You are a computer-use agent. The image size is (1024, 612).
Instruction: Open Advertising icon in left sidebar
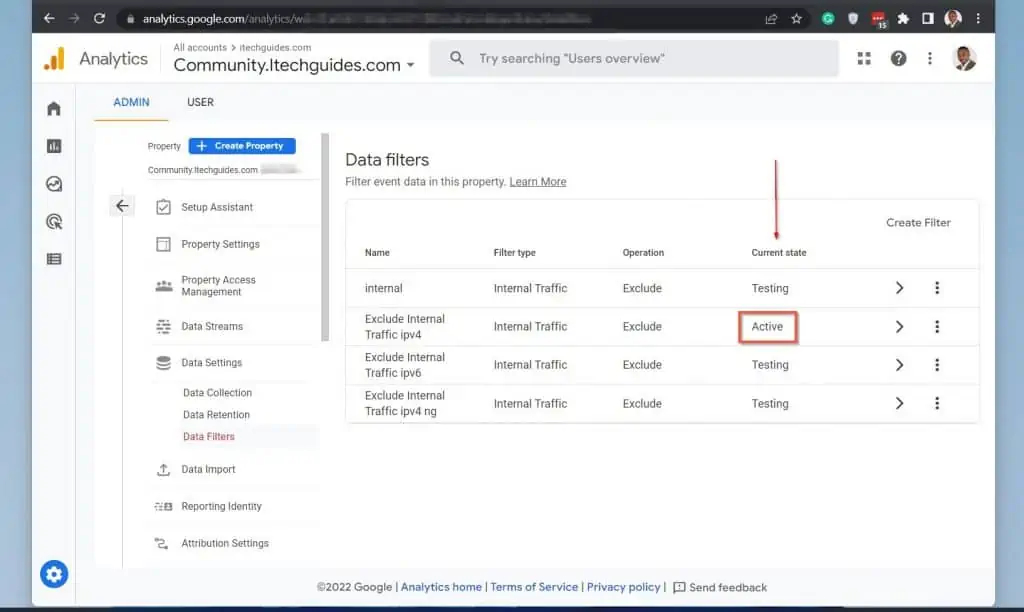(x=54, y=221)
